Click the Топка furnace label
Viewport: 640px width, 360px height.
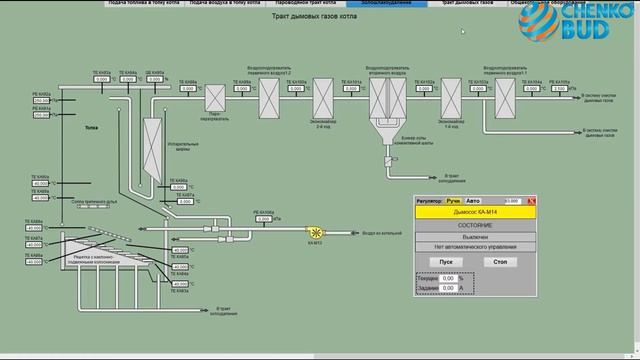91,128
